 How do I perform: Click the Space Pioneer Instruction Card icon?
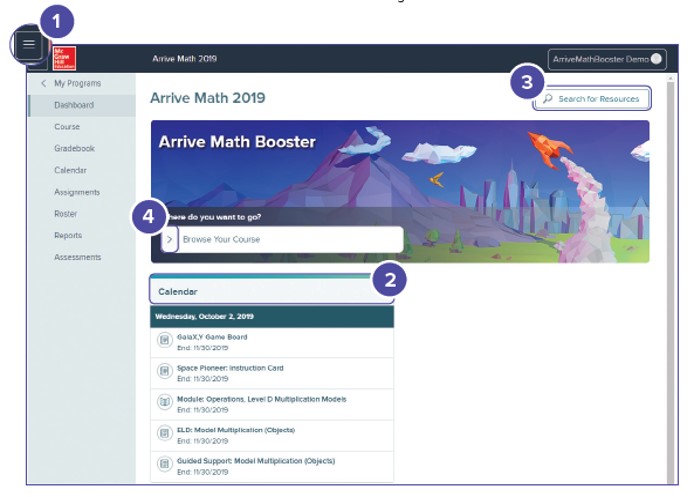(x=164, y=371)
